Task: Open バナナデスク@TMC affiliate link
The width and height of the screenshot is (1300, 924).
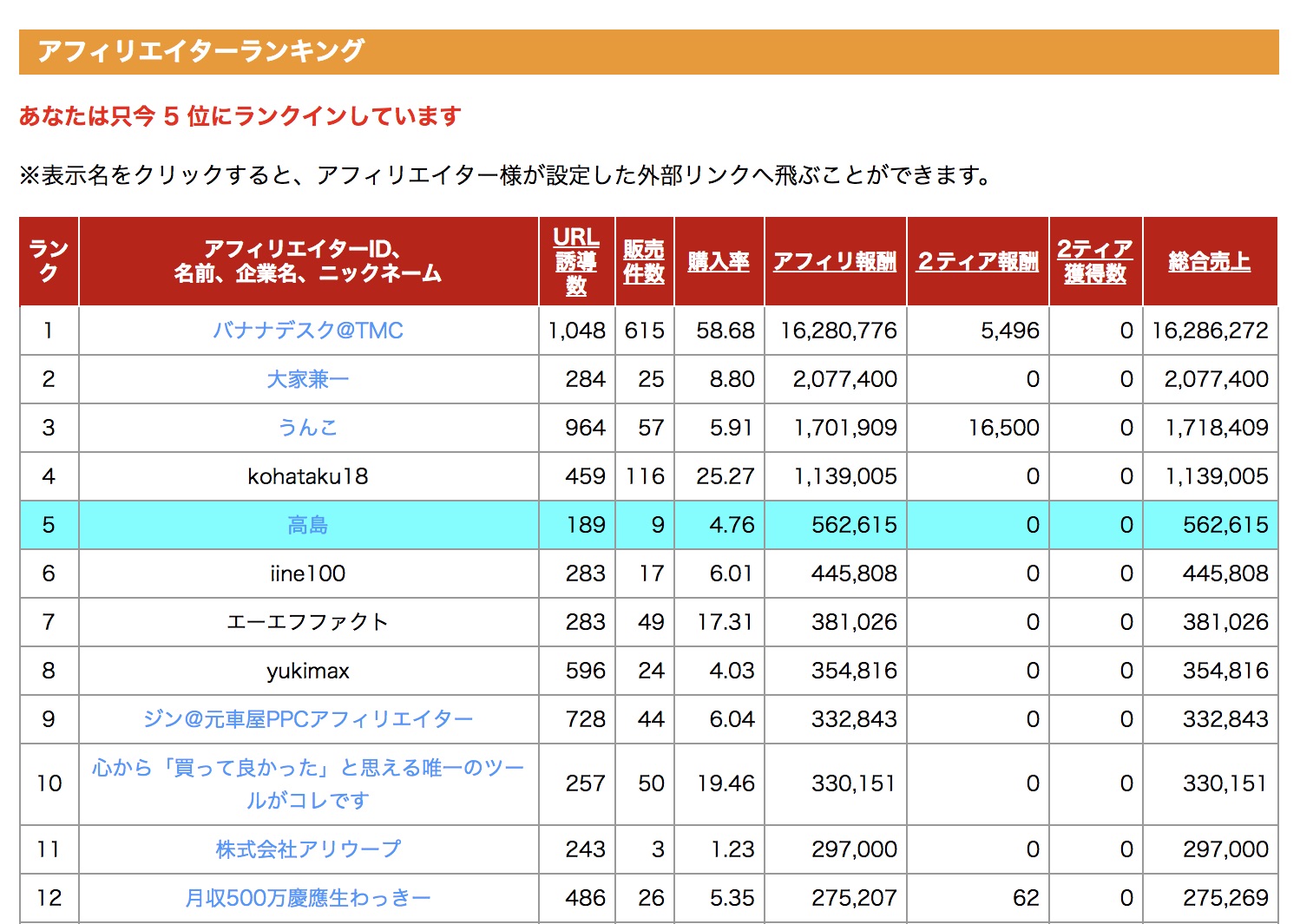Action: pyautogui.click(x=308, y=331)
